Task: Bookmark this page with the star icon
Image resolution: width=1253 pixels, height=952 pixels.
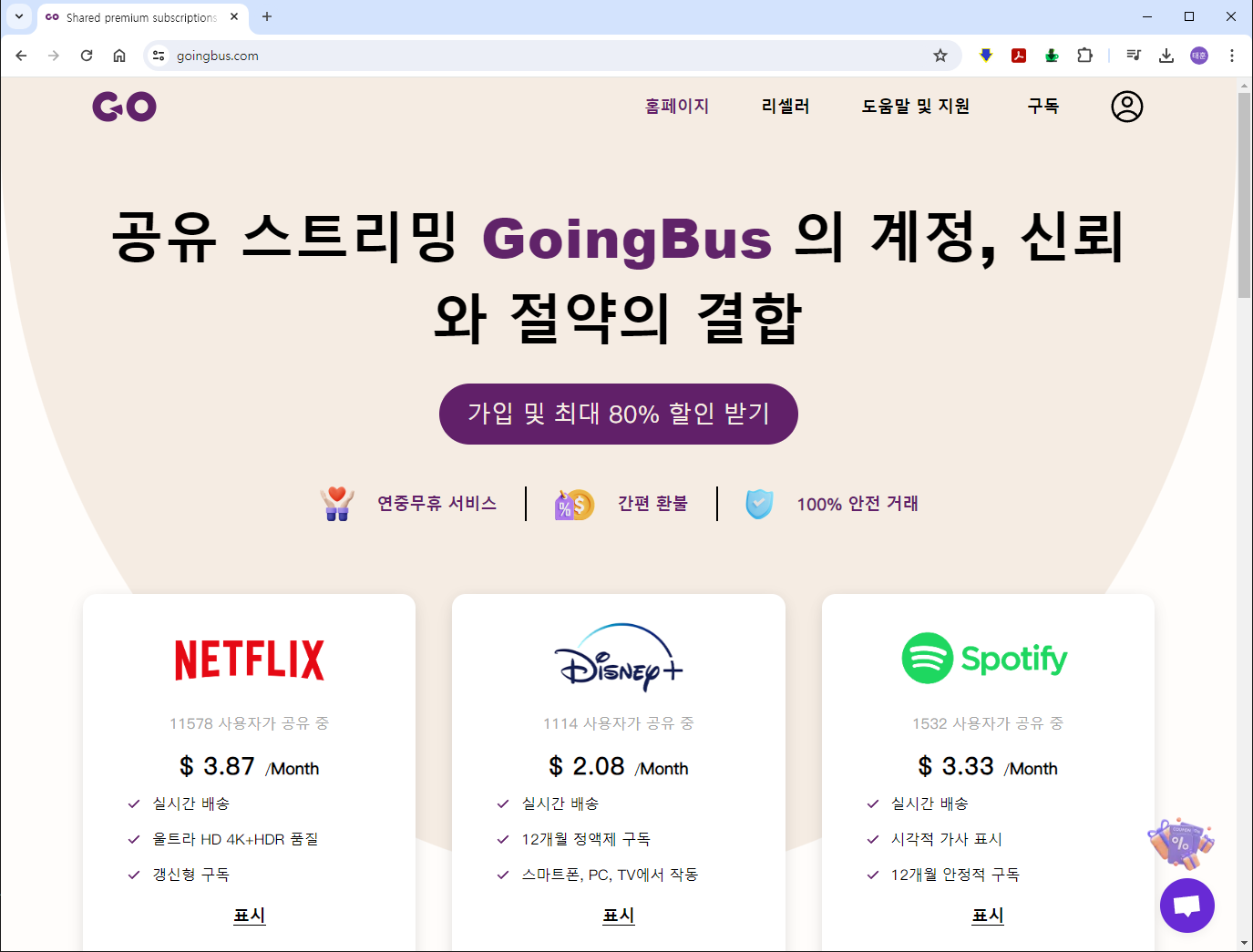Action: point(940,56)
